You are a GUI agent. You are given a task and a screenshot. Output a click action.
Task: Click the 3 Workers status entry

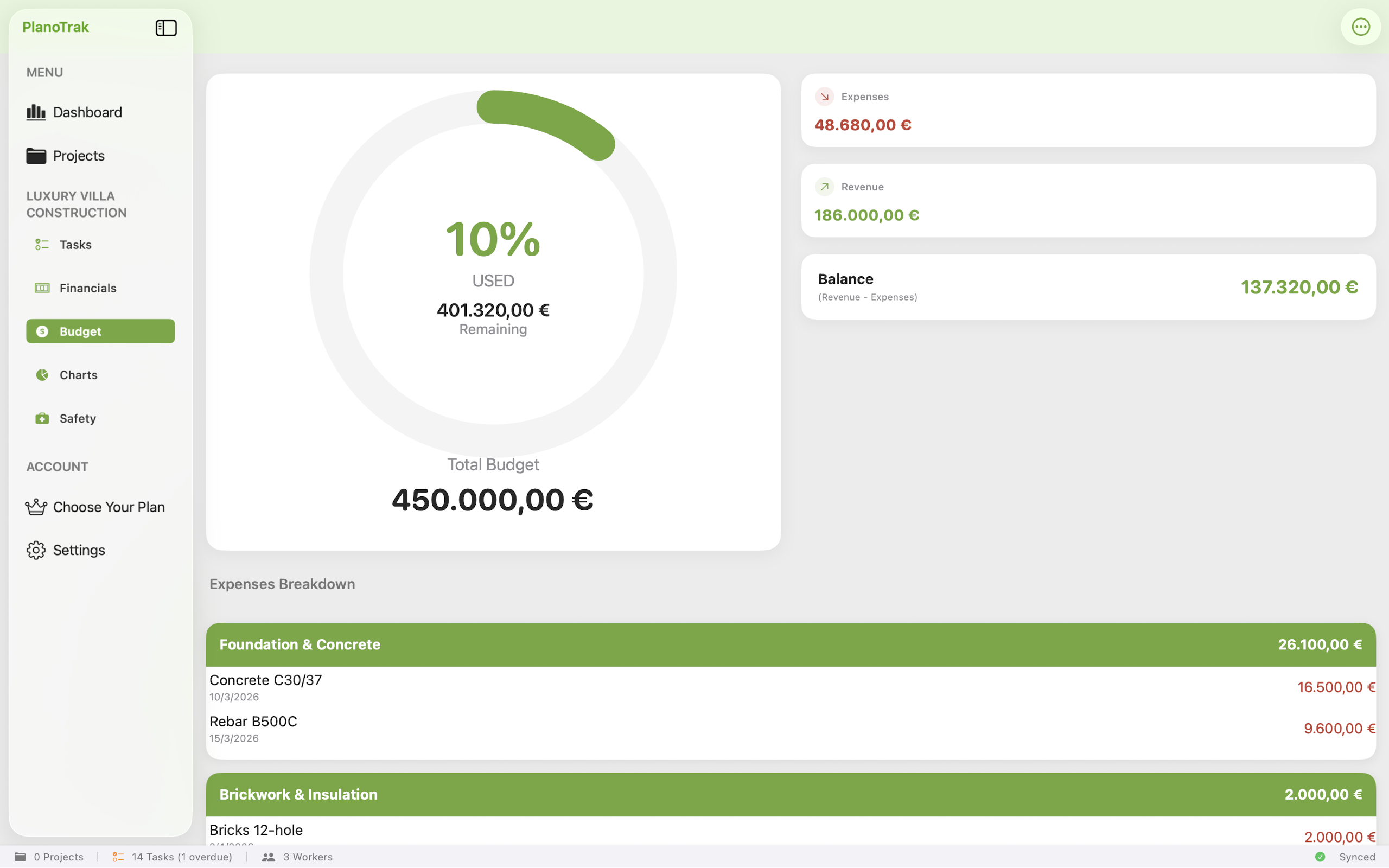pyautogui.click(x=297, y=857)
